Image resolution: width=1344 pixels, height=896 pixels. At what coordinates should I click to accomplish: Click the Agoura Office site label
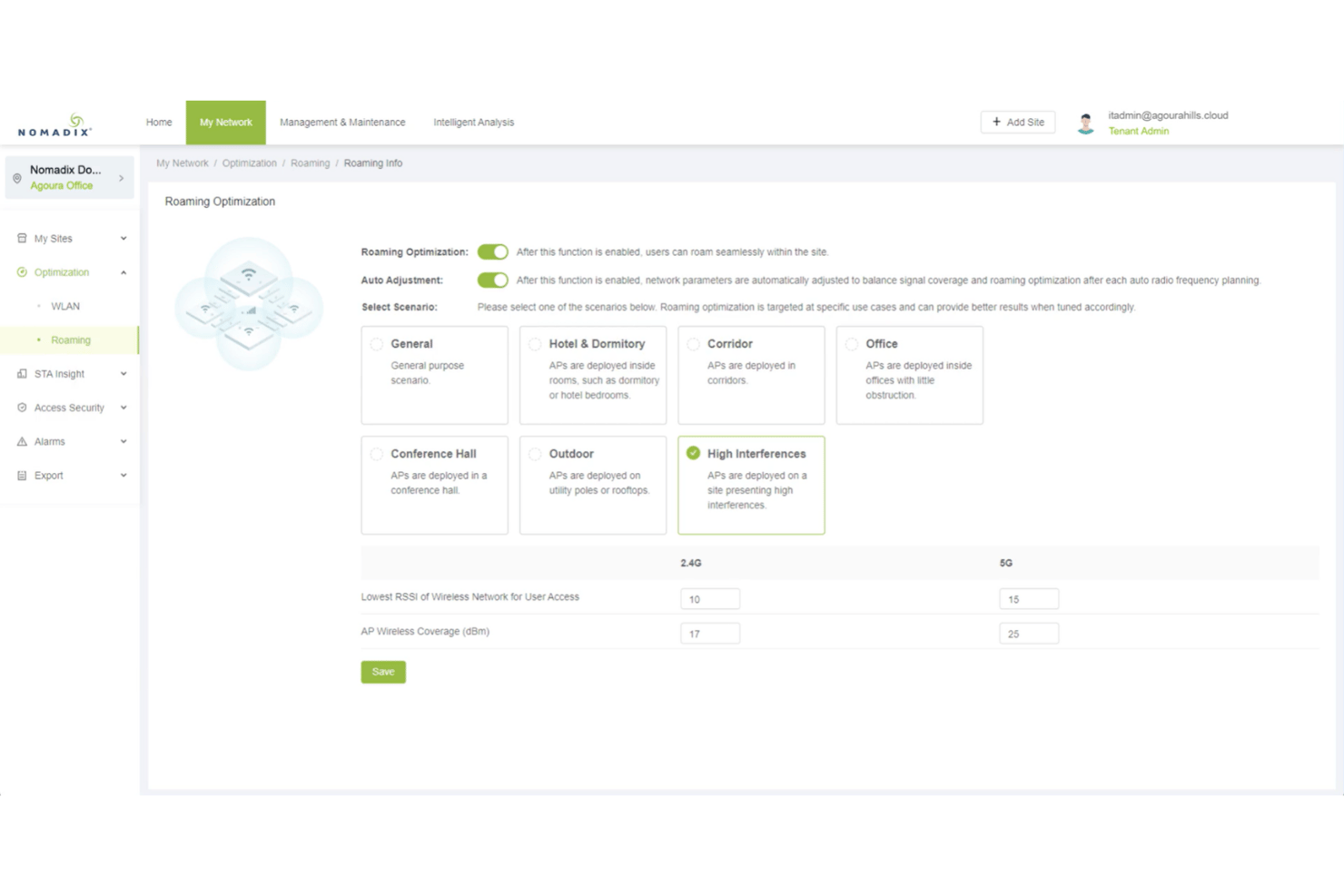(x=61, y=185)
